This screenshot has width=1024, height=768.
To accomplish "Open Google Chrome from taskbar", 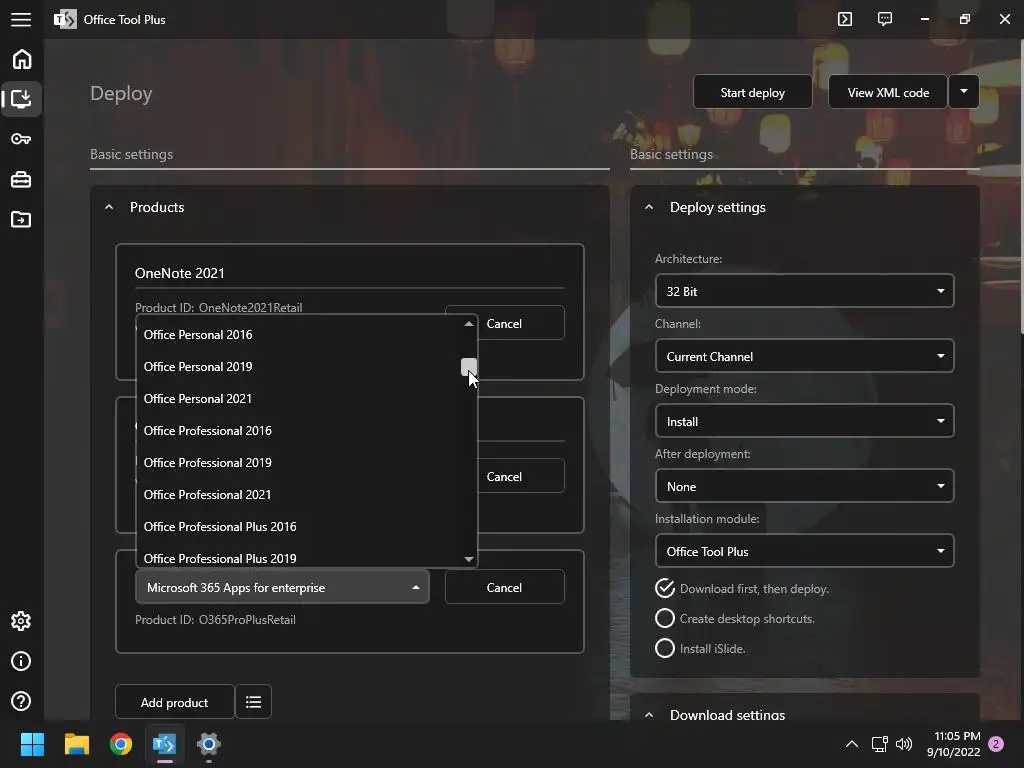I will click(121, 744).
